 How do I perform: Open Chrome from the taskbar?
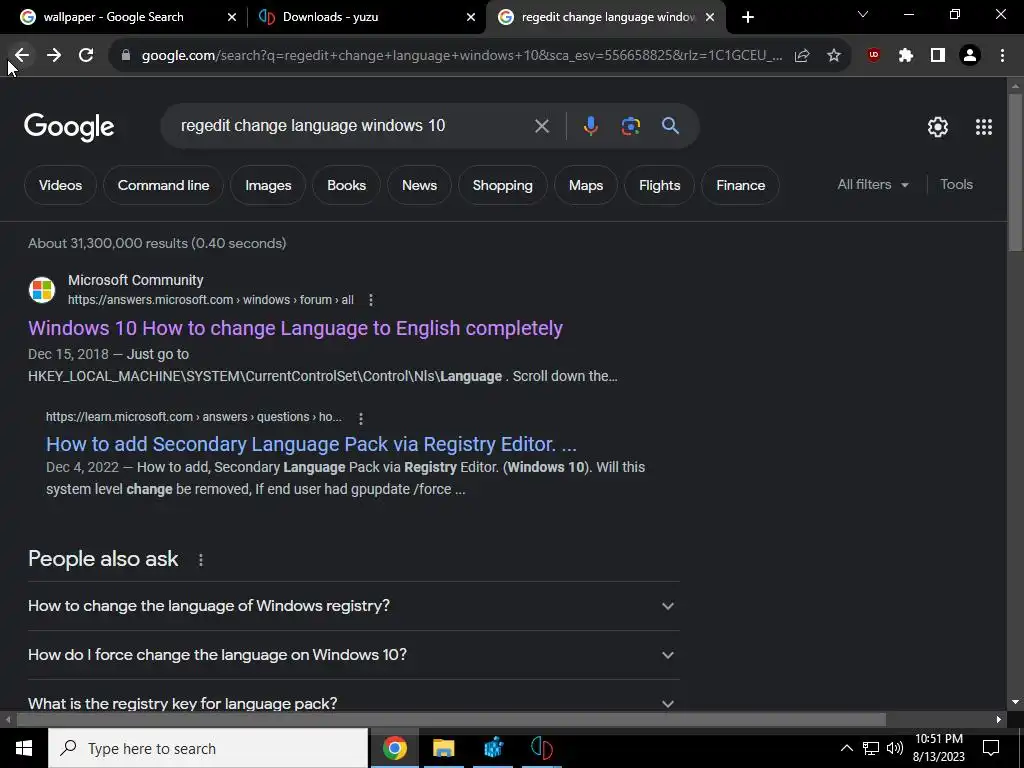click(394, 748)
